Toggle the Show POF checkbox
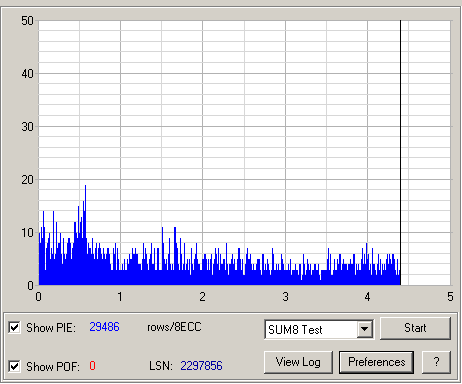462x384 pixels. [14, 366]
